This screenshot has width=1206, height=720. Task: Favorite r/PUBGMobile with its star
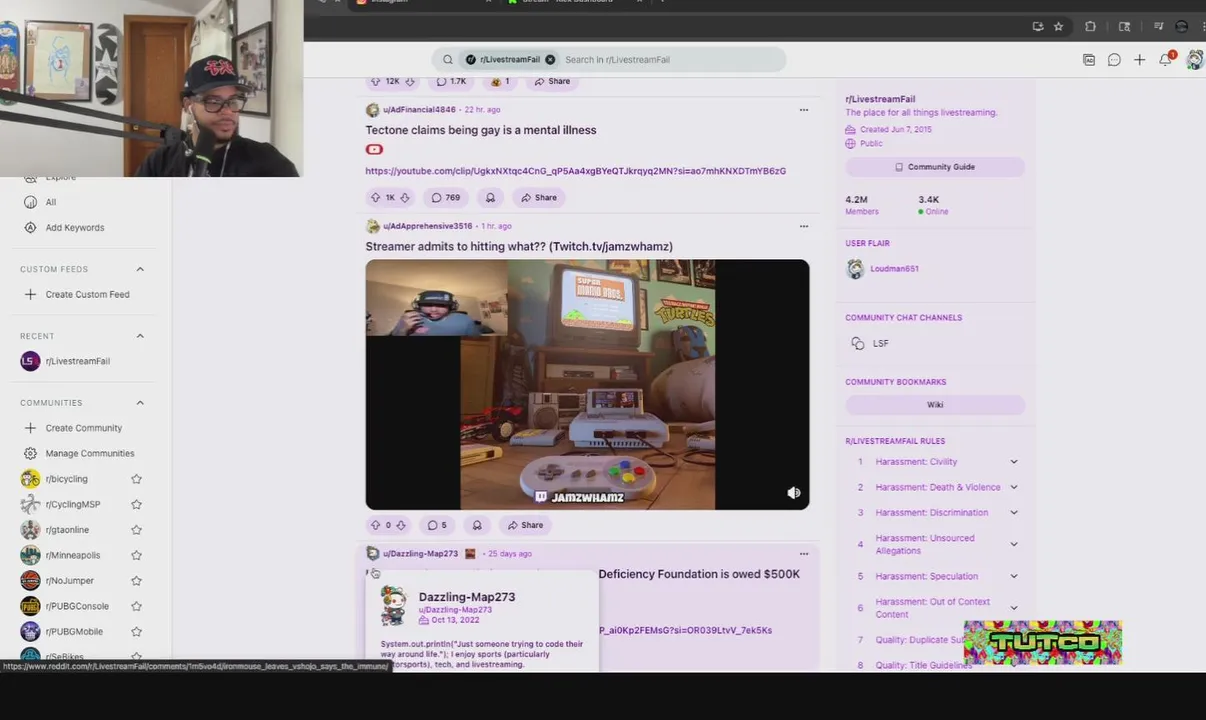click(136, 632)
